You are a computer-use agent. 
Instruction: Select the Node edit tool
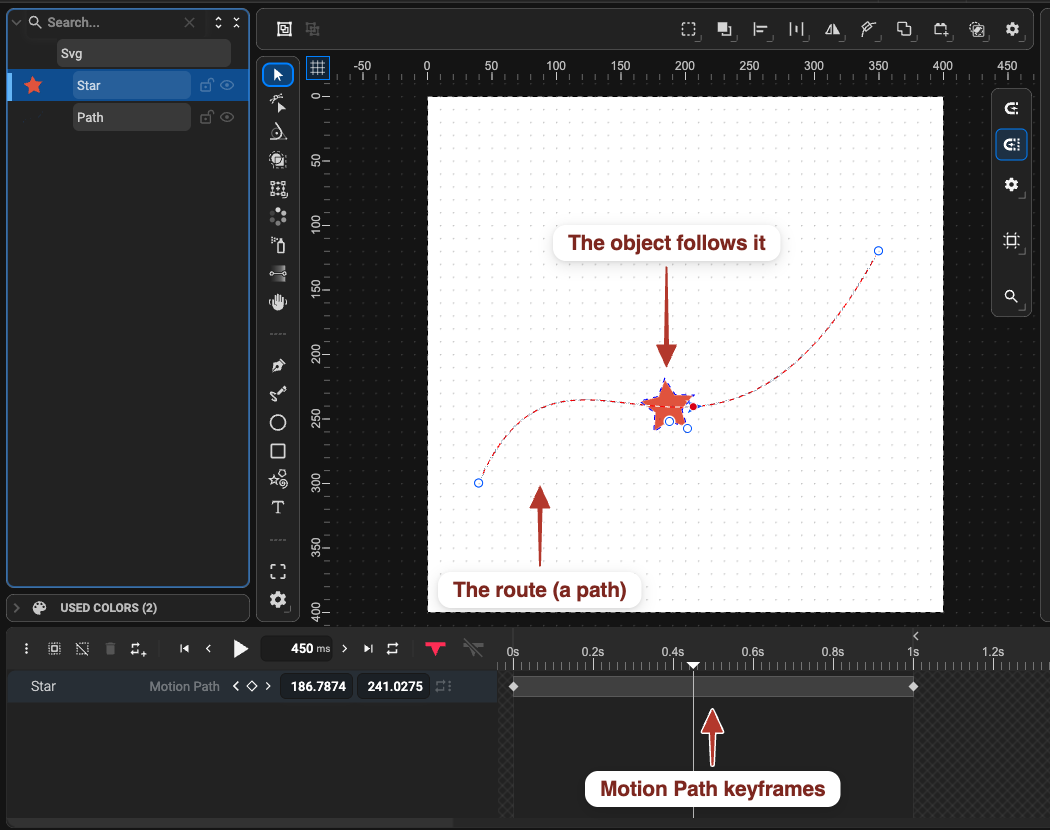click(278, 102)
